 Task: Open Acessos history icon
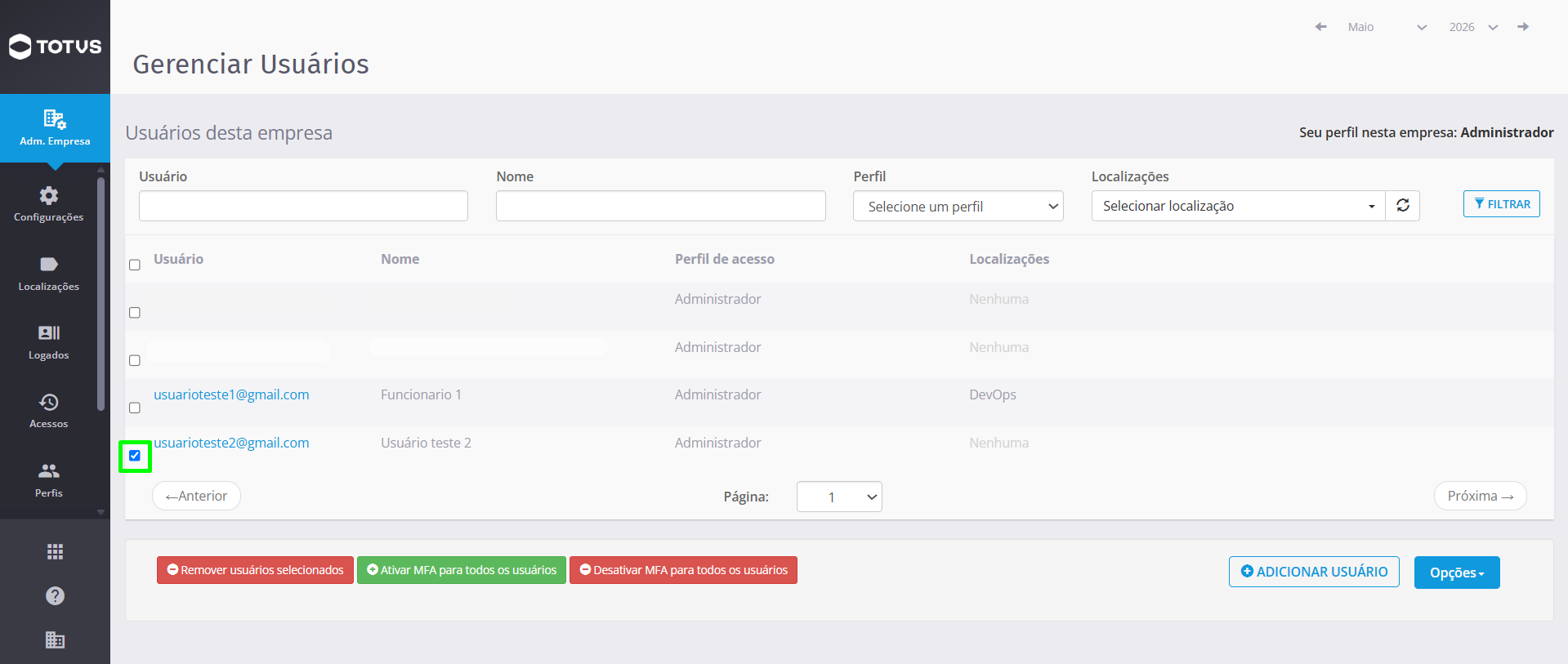[x=49, y=402]
